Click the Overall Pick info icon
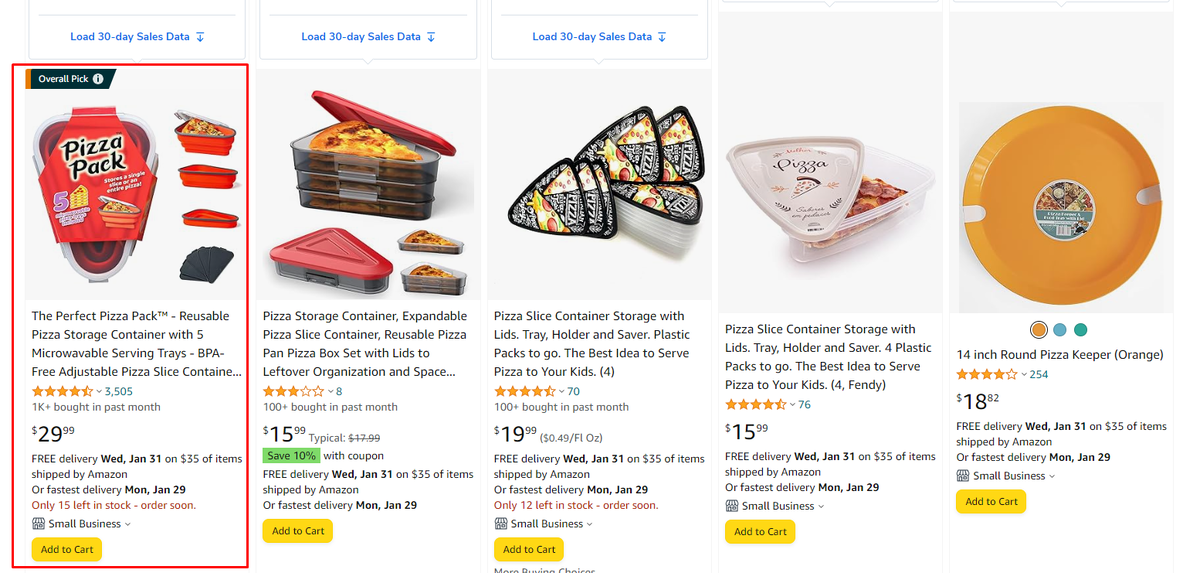Screen dimensions: 1200x573 tap(98, 79)
